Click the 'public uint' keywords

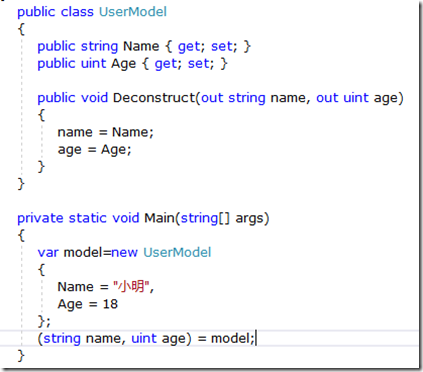pyautogui.click(x=71, y=64)
